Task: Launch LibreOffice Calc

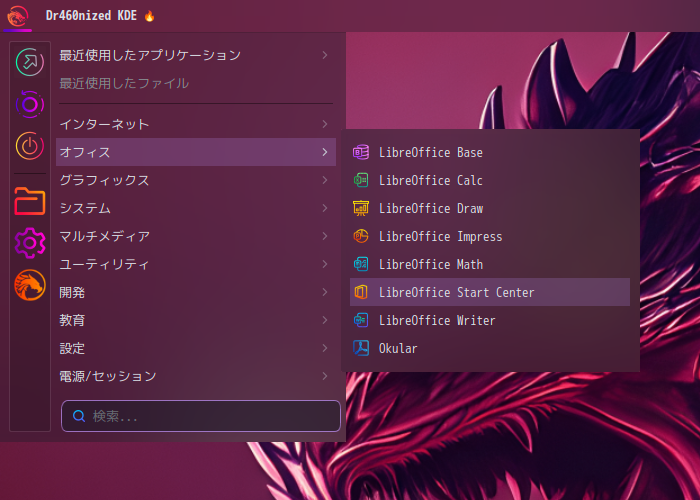Action: [x=490, y=180]
